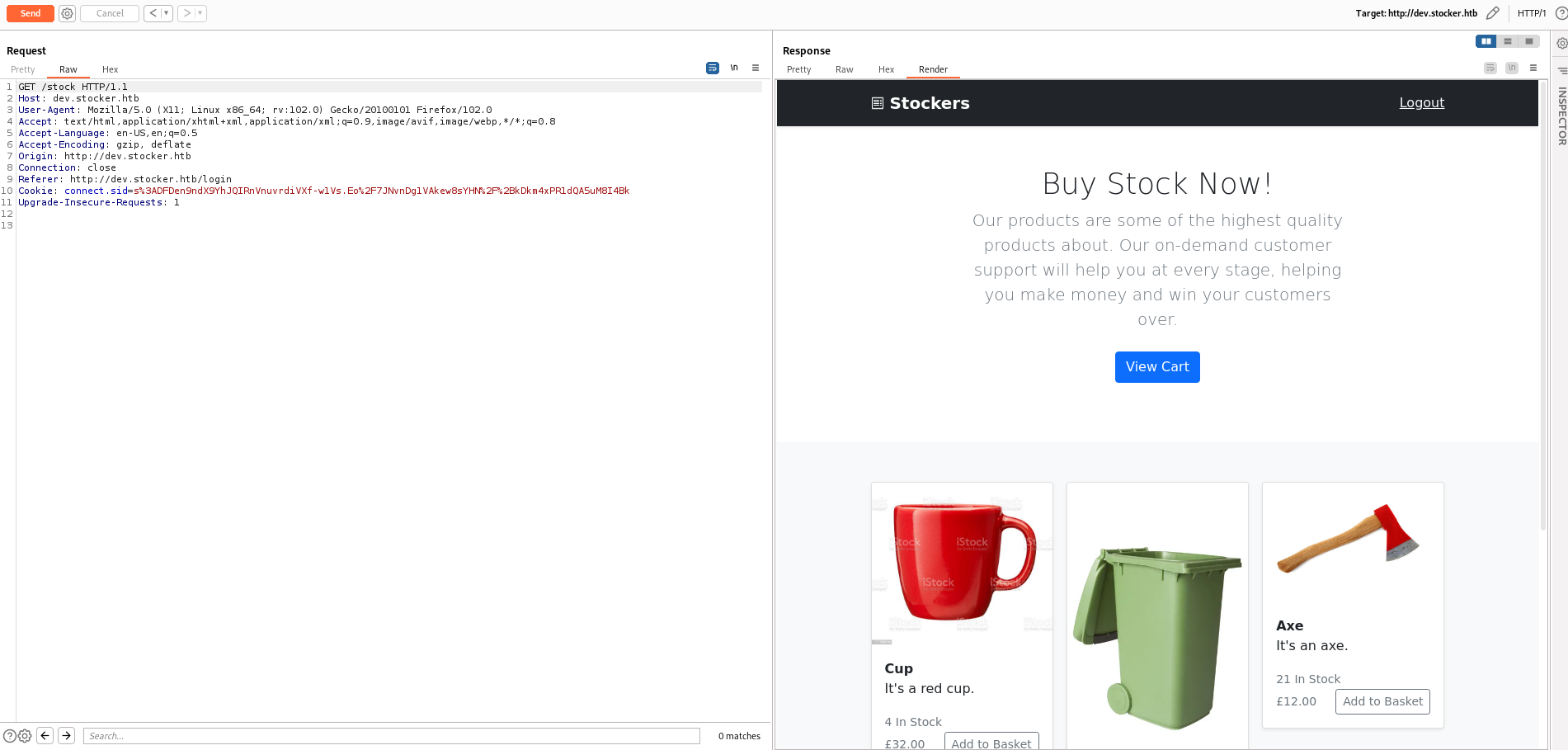Click the response render vertical scrollbar
The image size is (1568, 750).
pos(1543,305)
